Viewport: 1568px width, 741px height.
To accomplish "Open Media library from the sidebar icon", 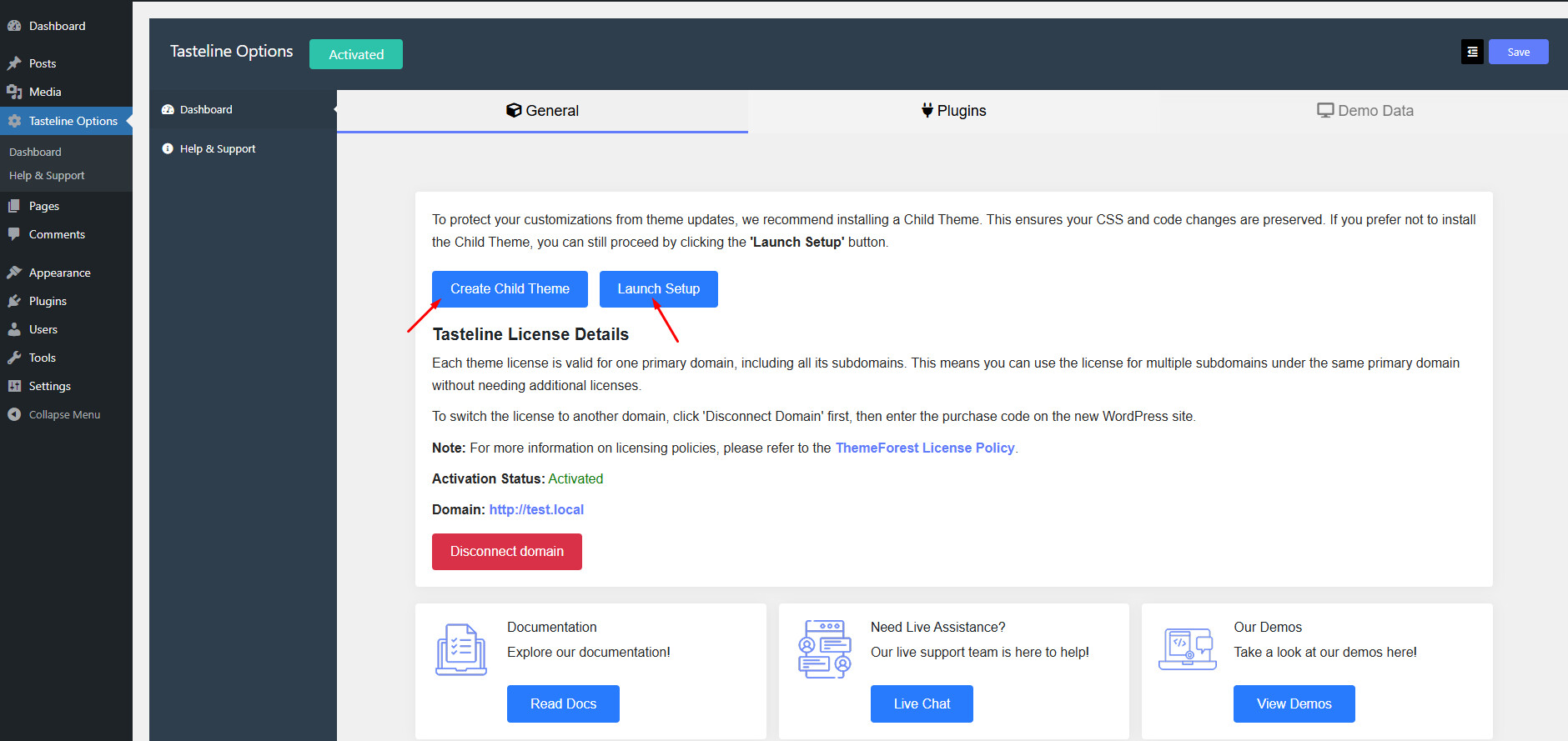I will 14,92.
